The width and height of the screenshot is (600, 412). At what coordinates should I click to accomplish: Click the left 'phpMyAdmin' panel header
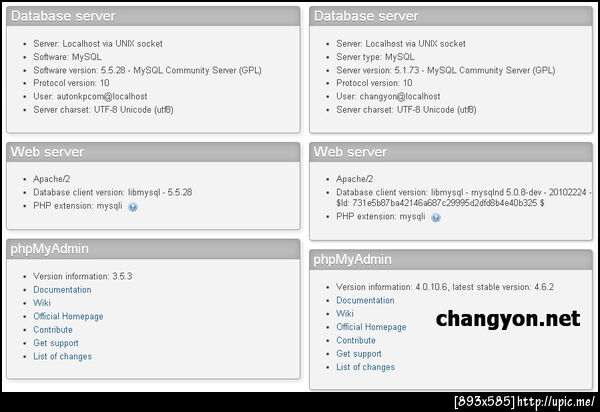pos(153,249)
